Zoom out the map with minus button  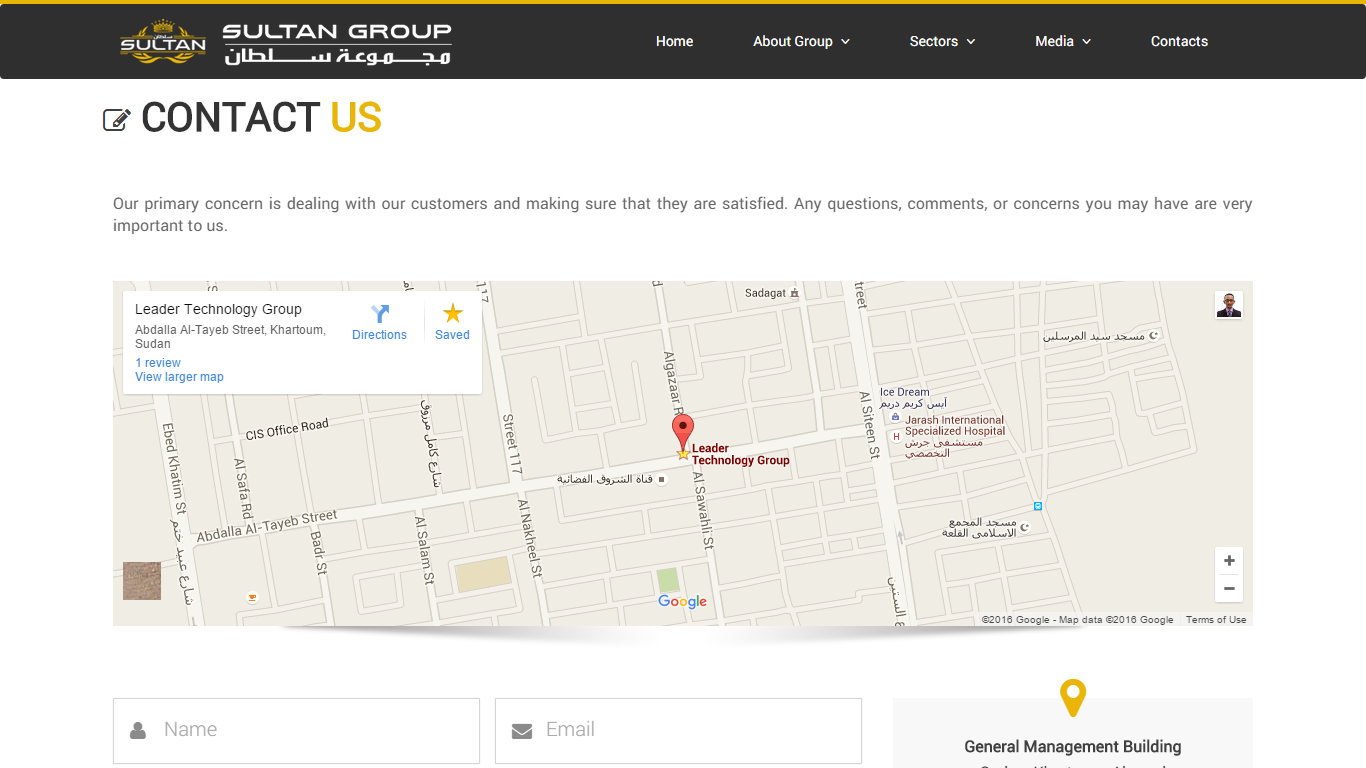tap(1229, 589)
